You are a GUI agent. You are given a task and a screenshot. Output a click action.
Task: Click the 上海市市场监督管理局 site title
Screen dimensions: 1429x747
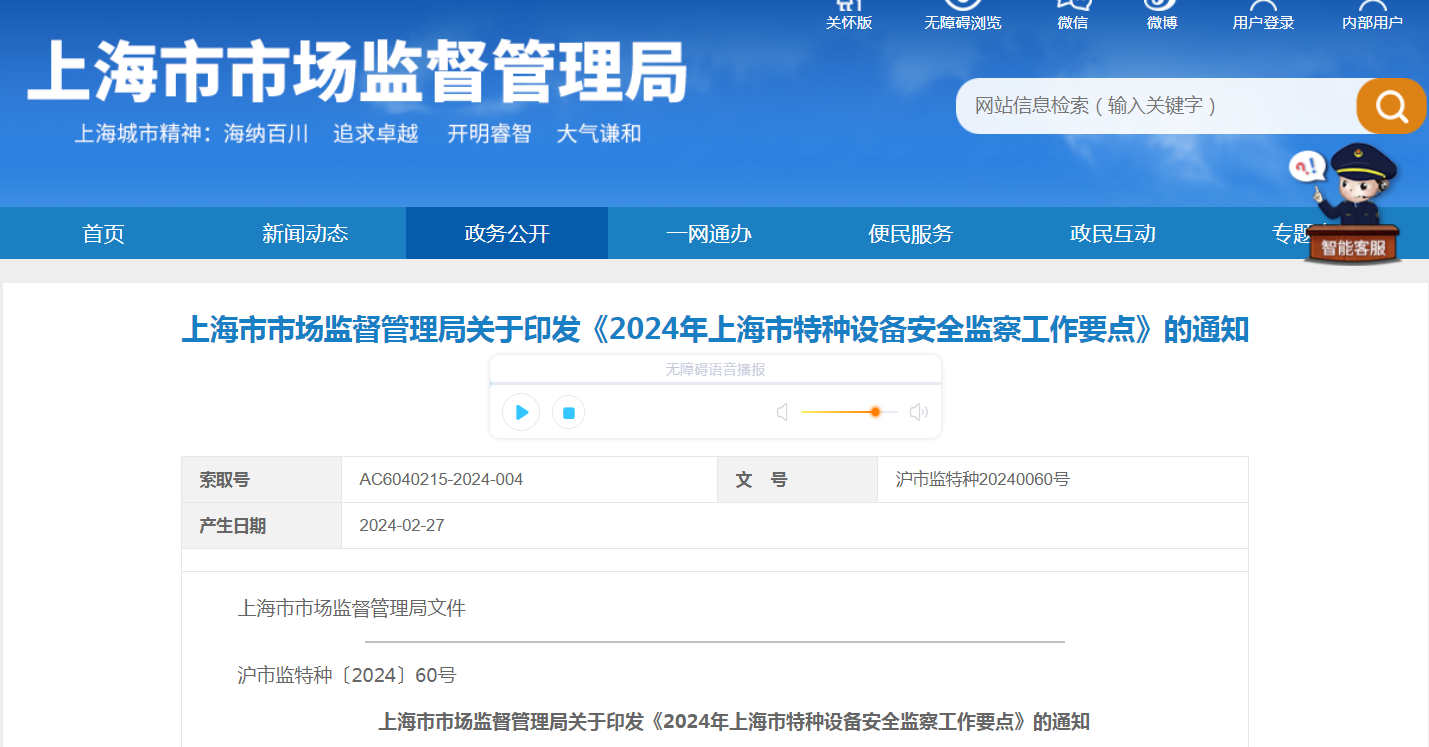click(357, 72)
